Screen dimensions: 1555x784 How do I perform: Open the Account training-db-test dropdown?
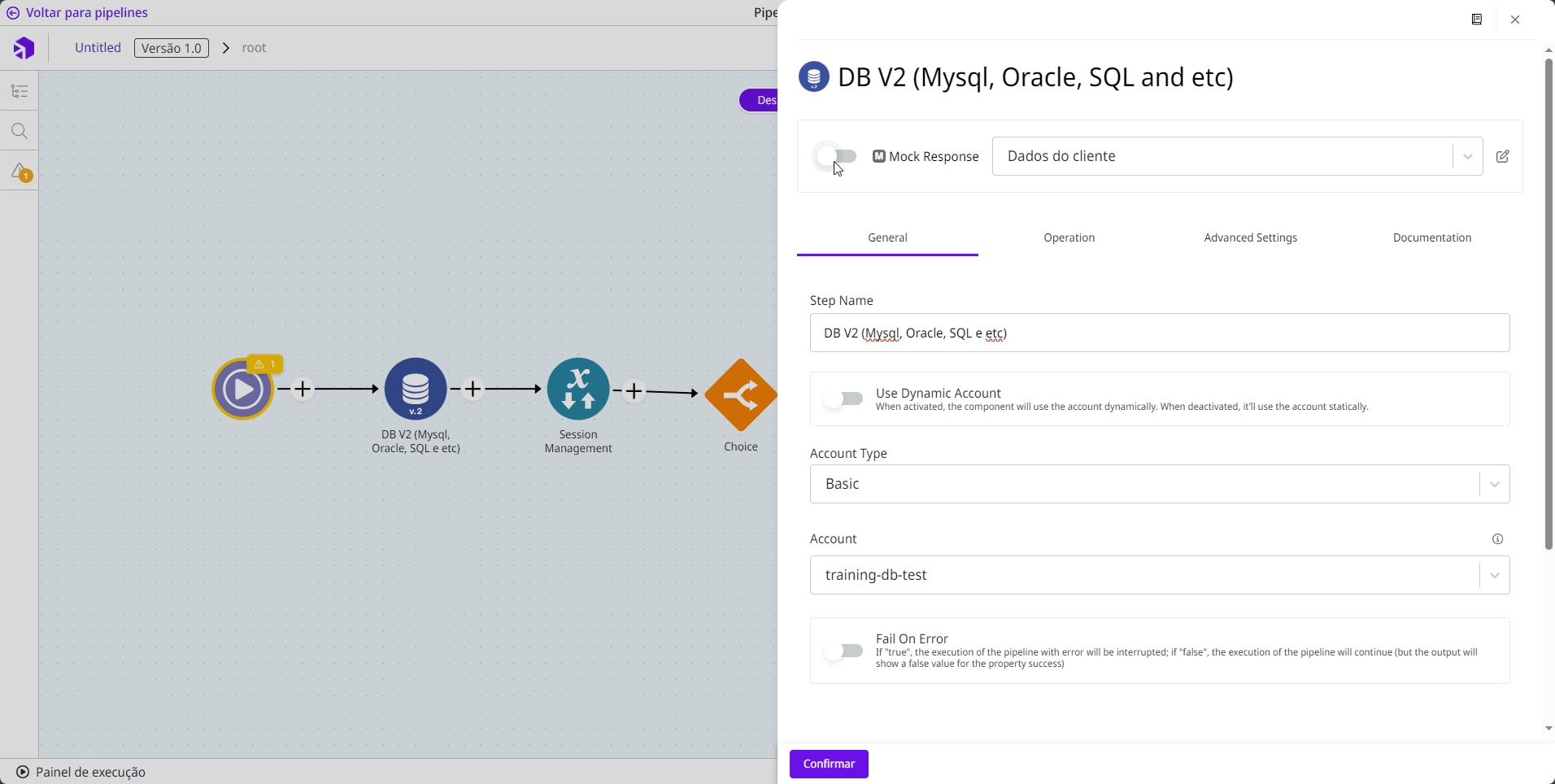coord(1160,575)
